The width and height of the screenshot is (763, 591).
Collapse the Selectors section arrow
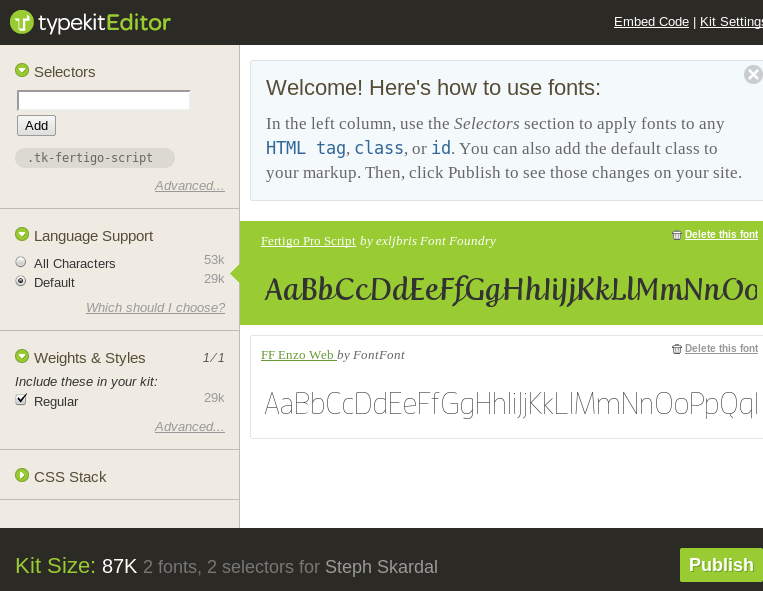(22, 71)
